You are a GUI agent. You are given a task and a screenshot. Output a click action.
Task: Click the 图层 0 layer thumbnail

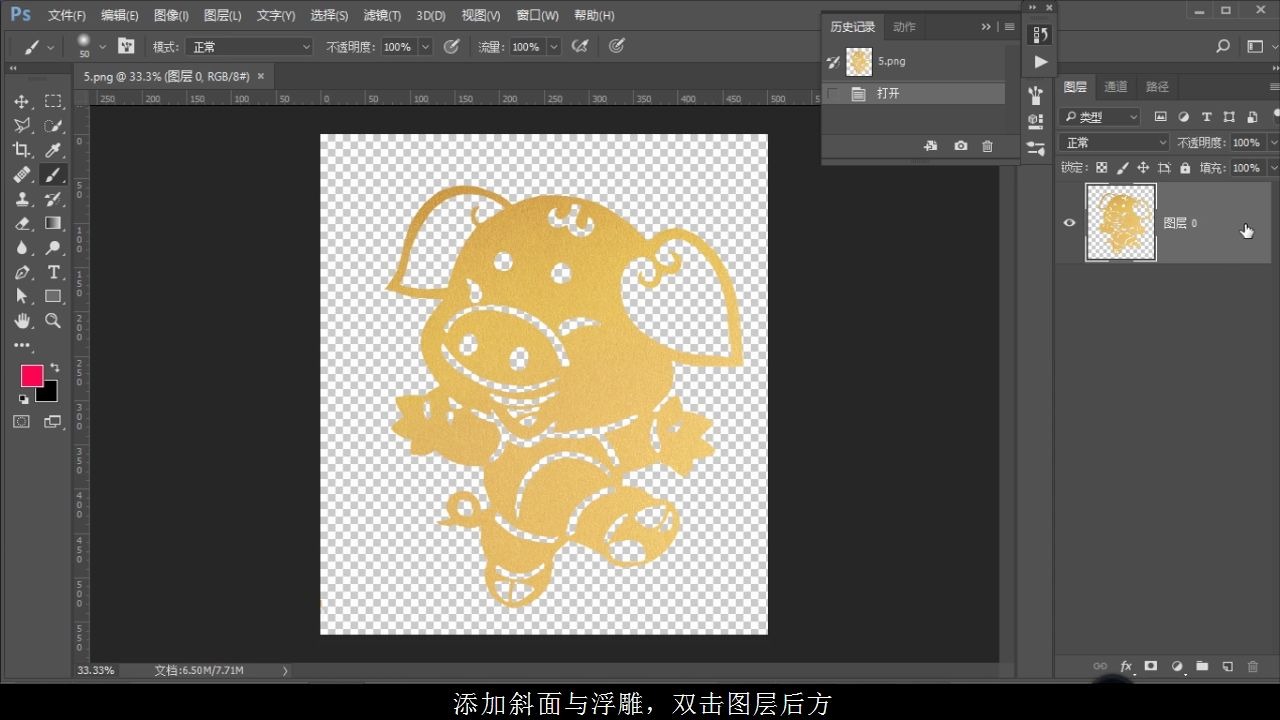(1120, 222)
